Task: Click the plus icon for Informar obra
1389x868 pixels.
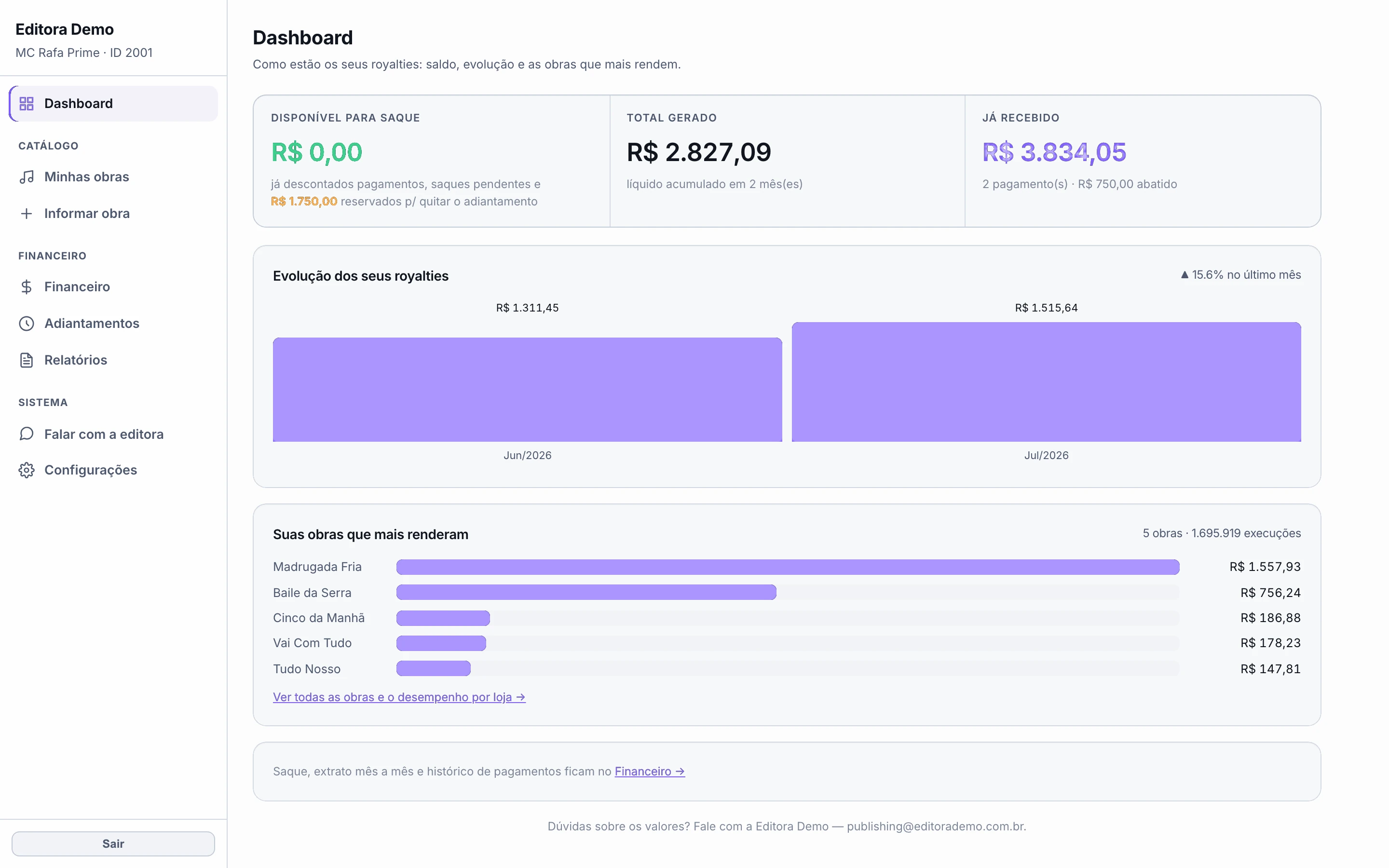Action: 27,214
